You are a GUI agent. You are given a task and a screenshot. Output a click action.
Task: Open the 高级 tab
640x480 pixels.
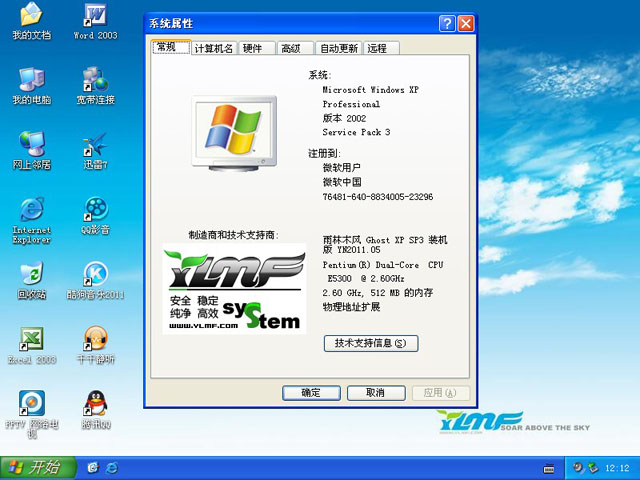pyautogui.click(x=295, y=49)
